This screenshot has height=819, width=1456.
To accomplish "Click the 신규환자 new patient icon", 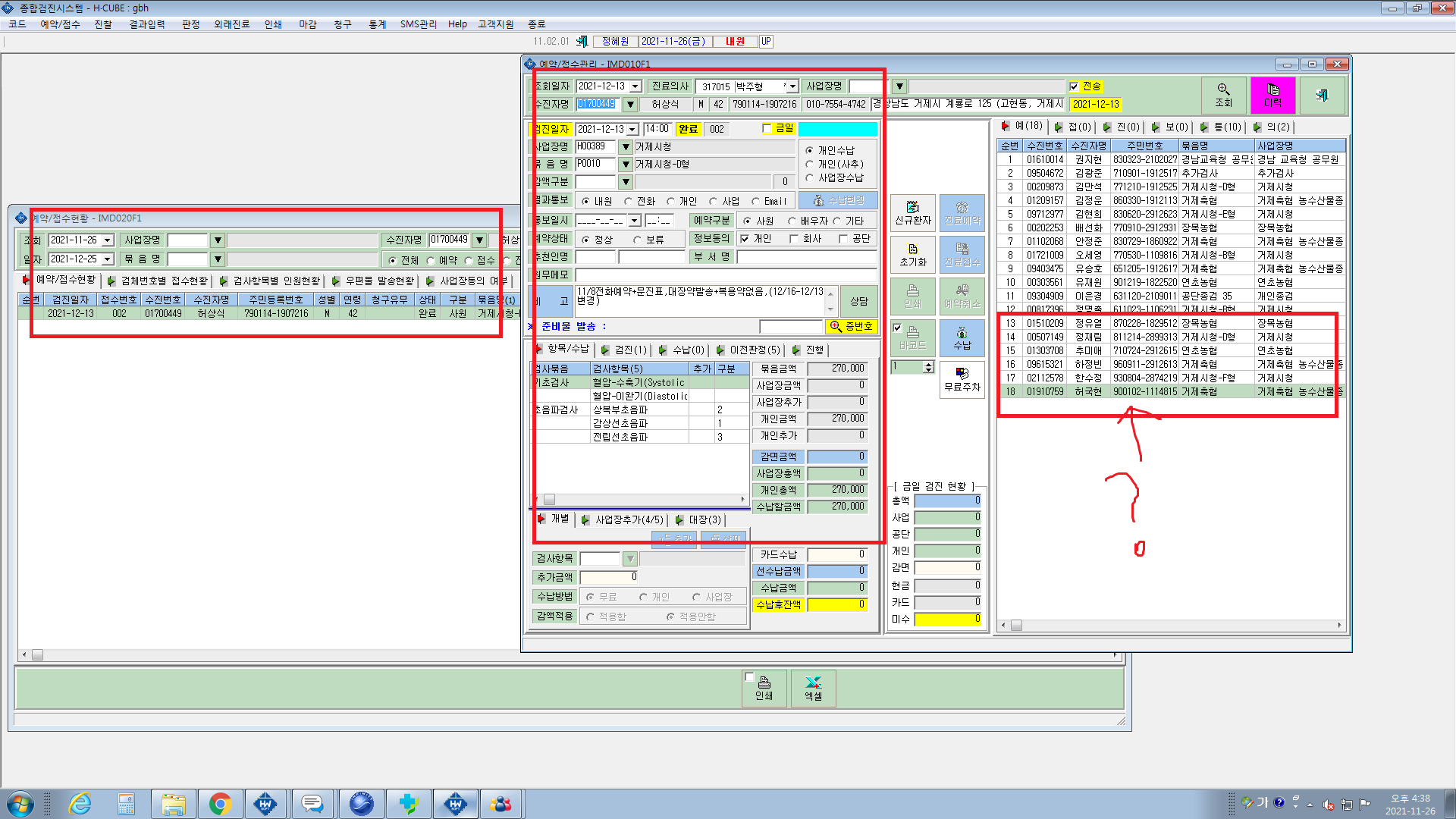I will pos(912,213).
